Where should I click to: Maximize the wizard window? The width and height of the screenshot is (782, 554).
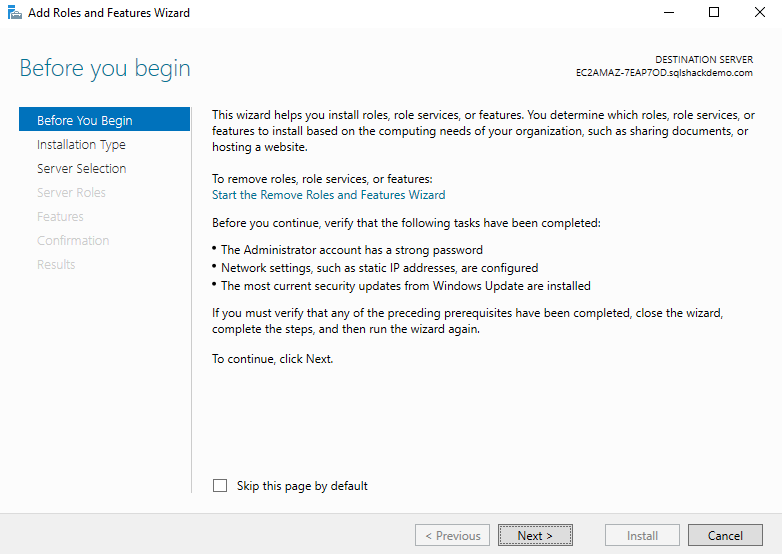tap(713, 13)
